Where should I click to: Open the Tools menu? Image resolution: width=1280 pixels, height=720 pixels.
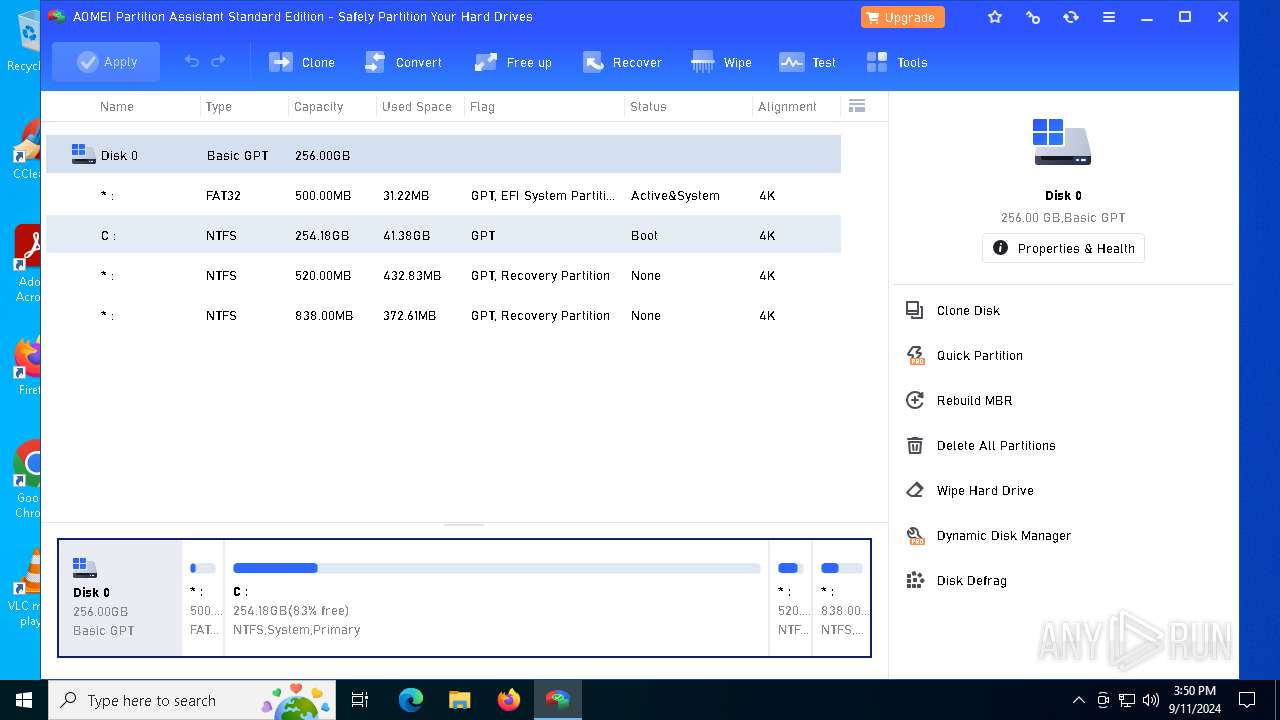897,62
